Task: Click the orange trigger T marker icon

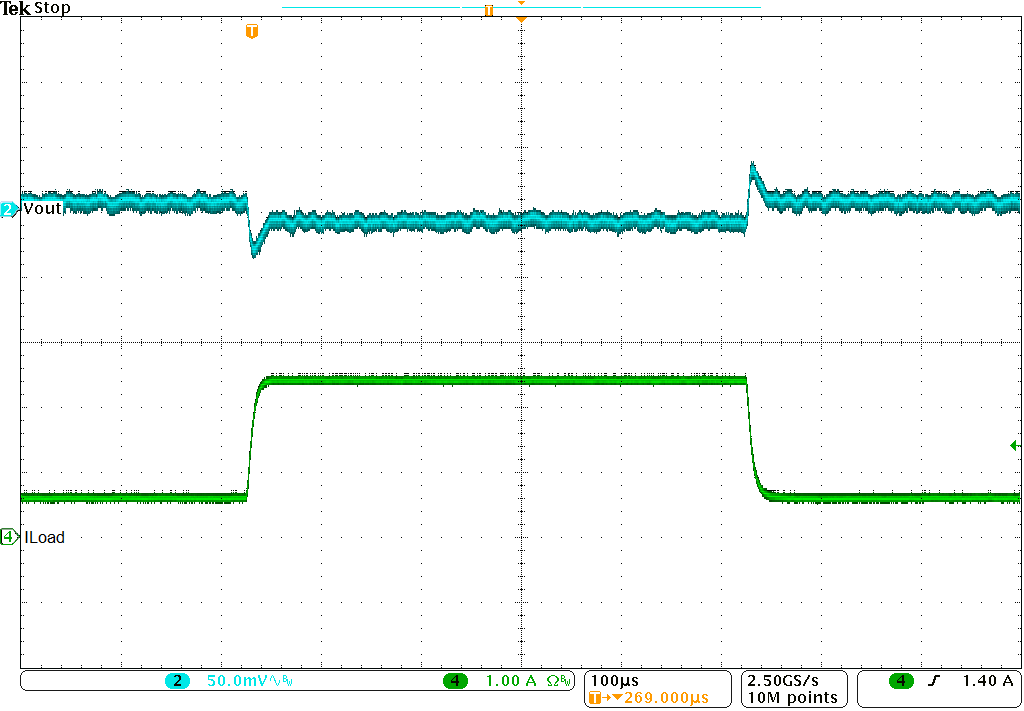Action: tap(251, 31)
